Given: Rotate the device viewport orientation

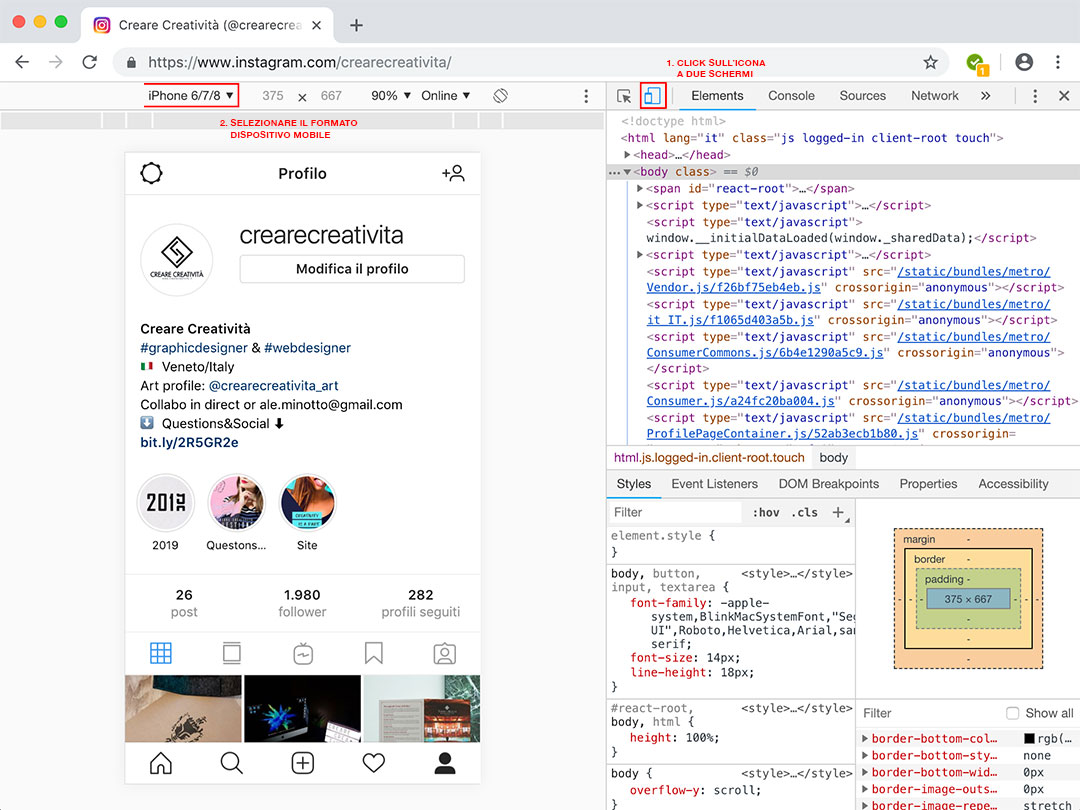Looking at the screenshot, I should coord(501,96).
